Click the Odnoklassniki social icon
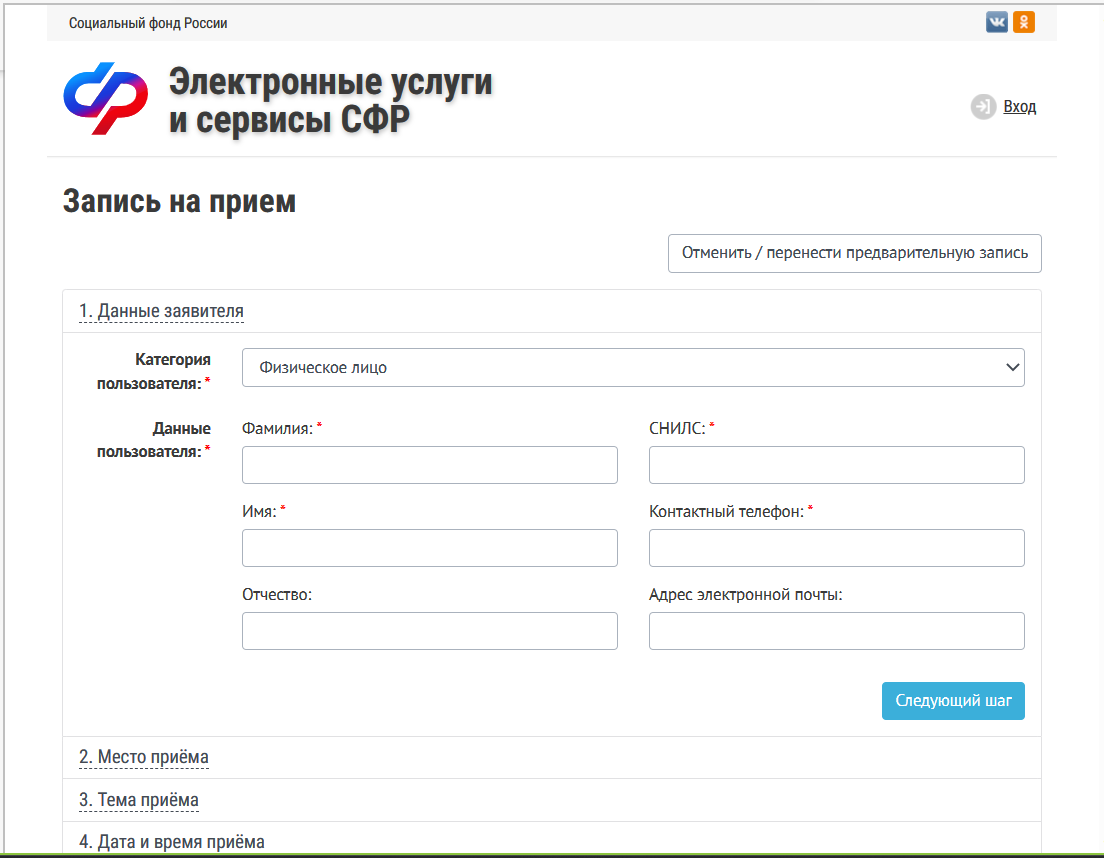This screenshot has width=1104, height=858. [x=1024, y=21]
